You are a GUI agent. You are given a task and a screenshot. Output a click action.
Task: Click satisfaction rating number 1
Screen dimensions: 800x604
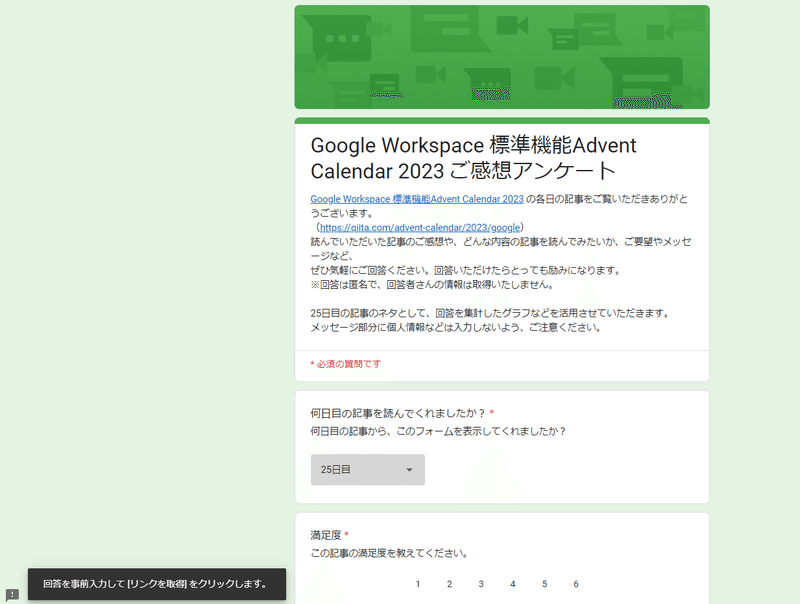click(x=418, y=584)
